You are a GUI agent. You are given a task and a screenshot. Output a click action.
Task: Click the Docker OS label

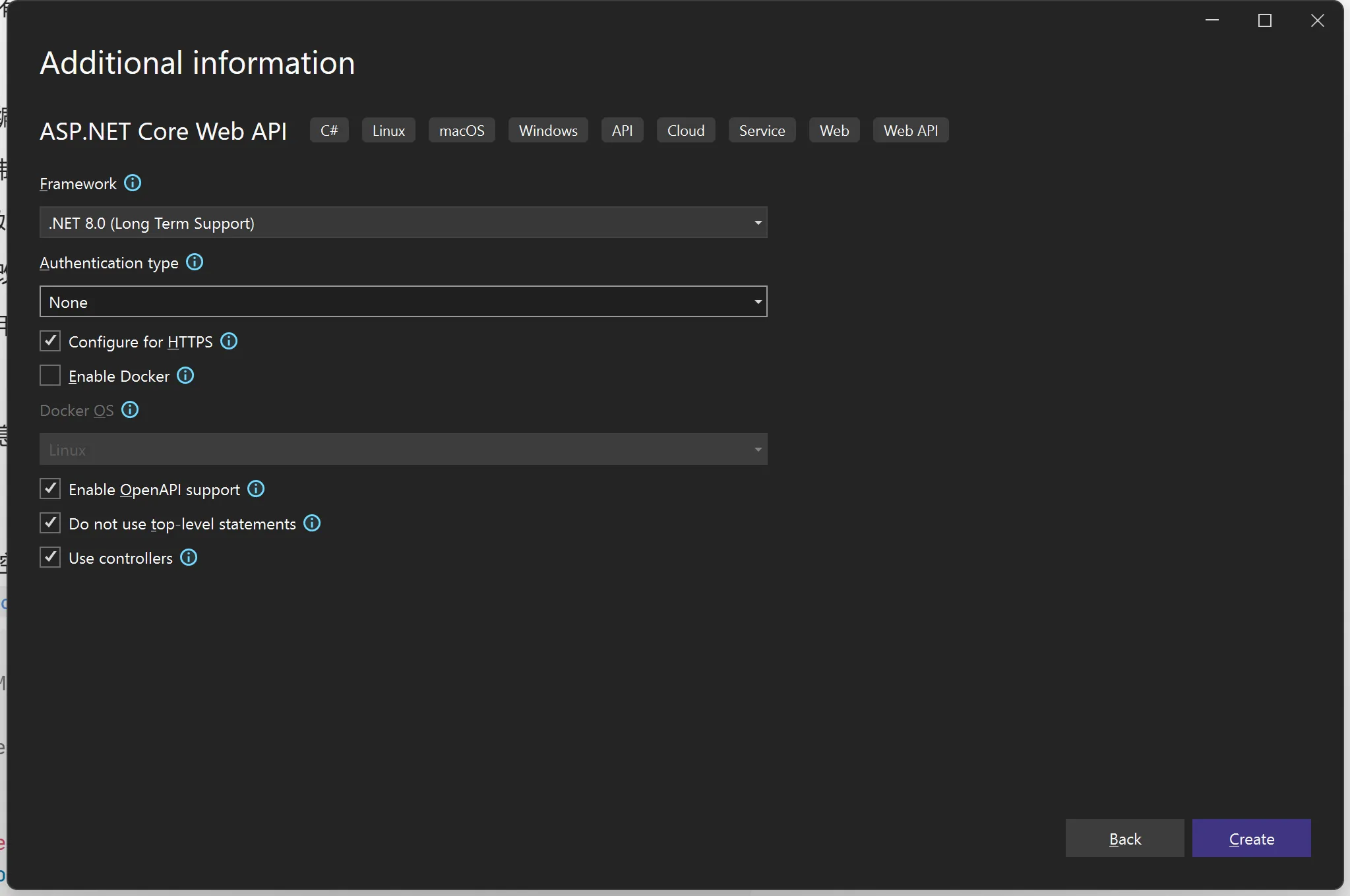[77, 410]
